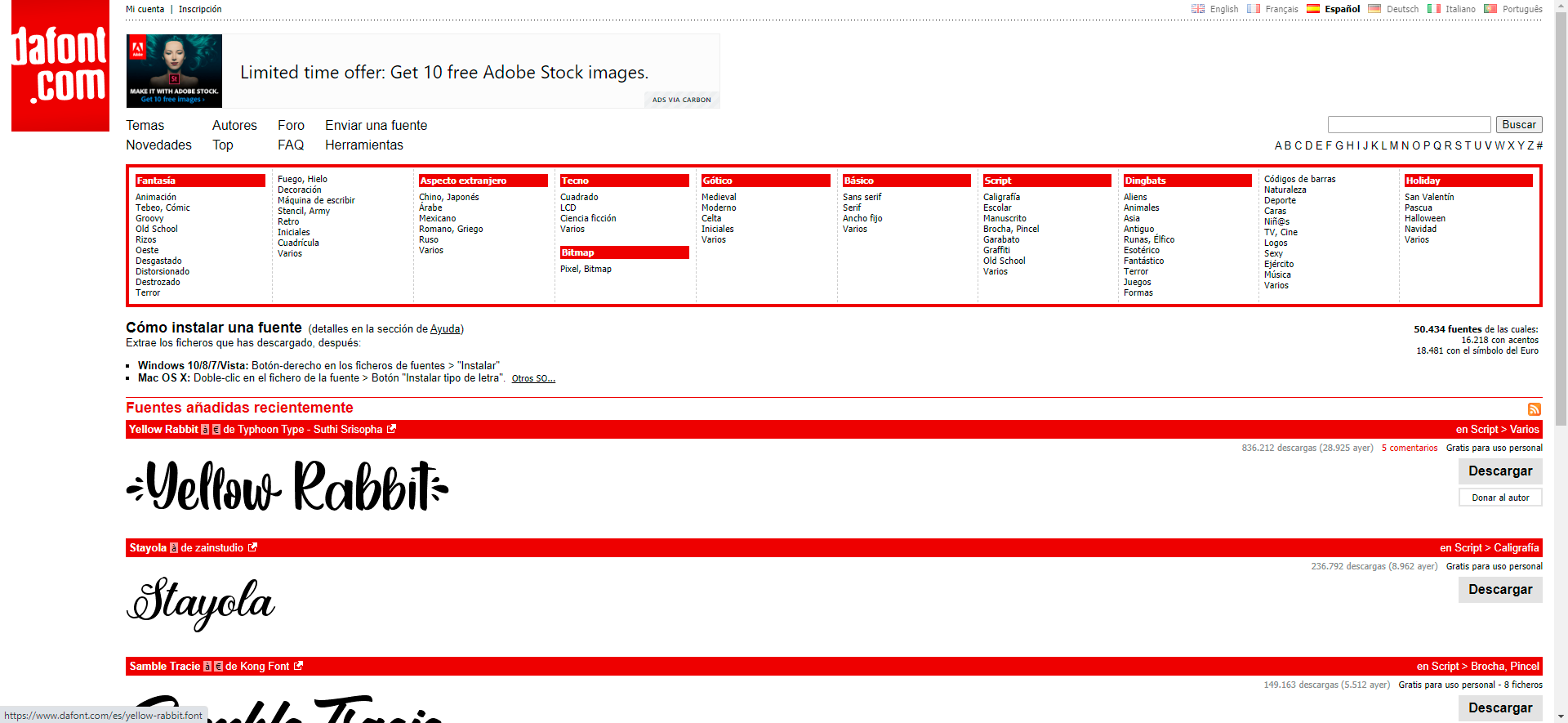Open the Ayuda help link
Image resolution: width=1568 pixels, height=723 pixels.
[x=444, y=329]
